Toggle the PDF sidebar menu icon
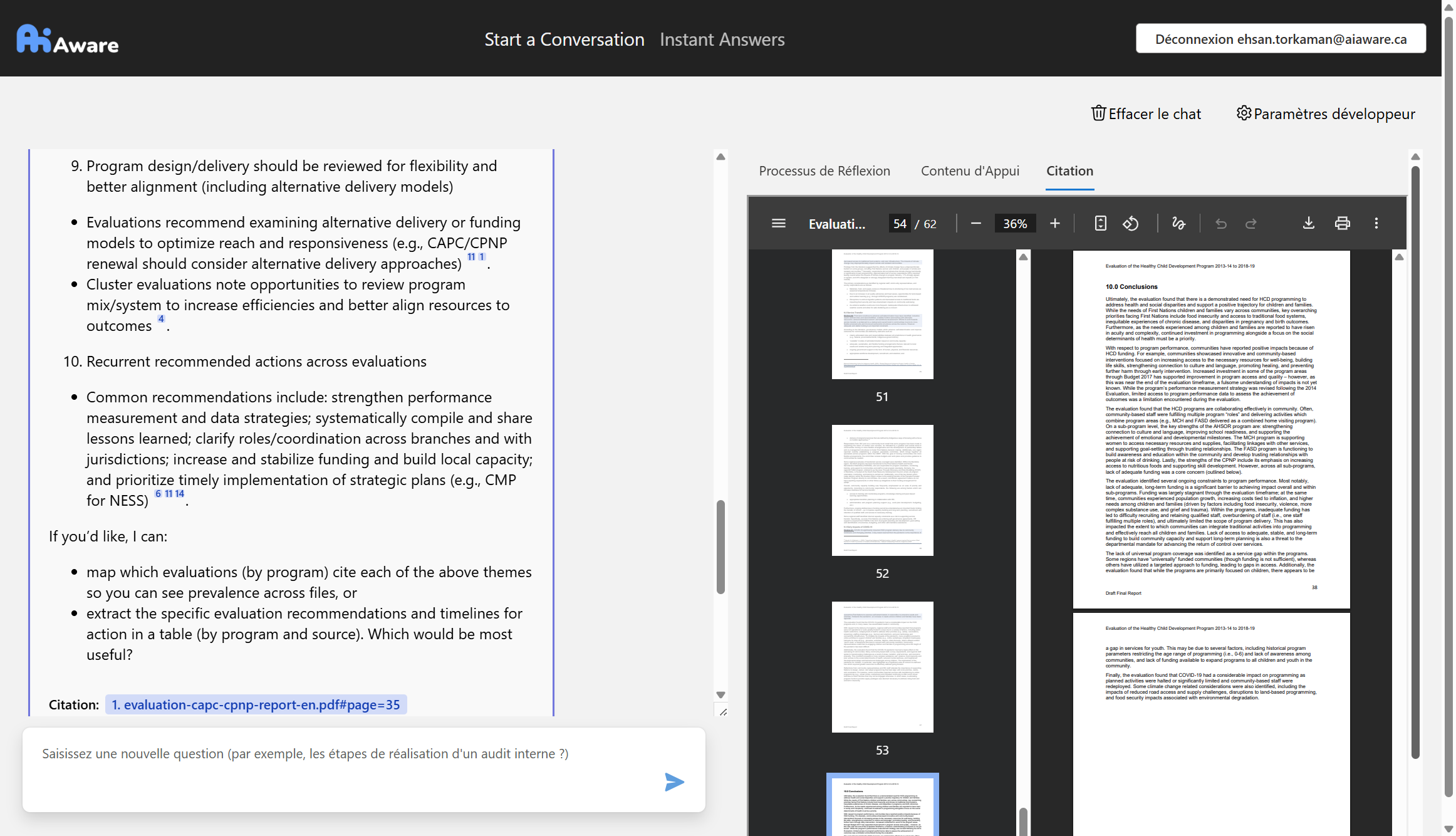Screen dimensions: 1456x836 tap(778, 224)
